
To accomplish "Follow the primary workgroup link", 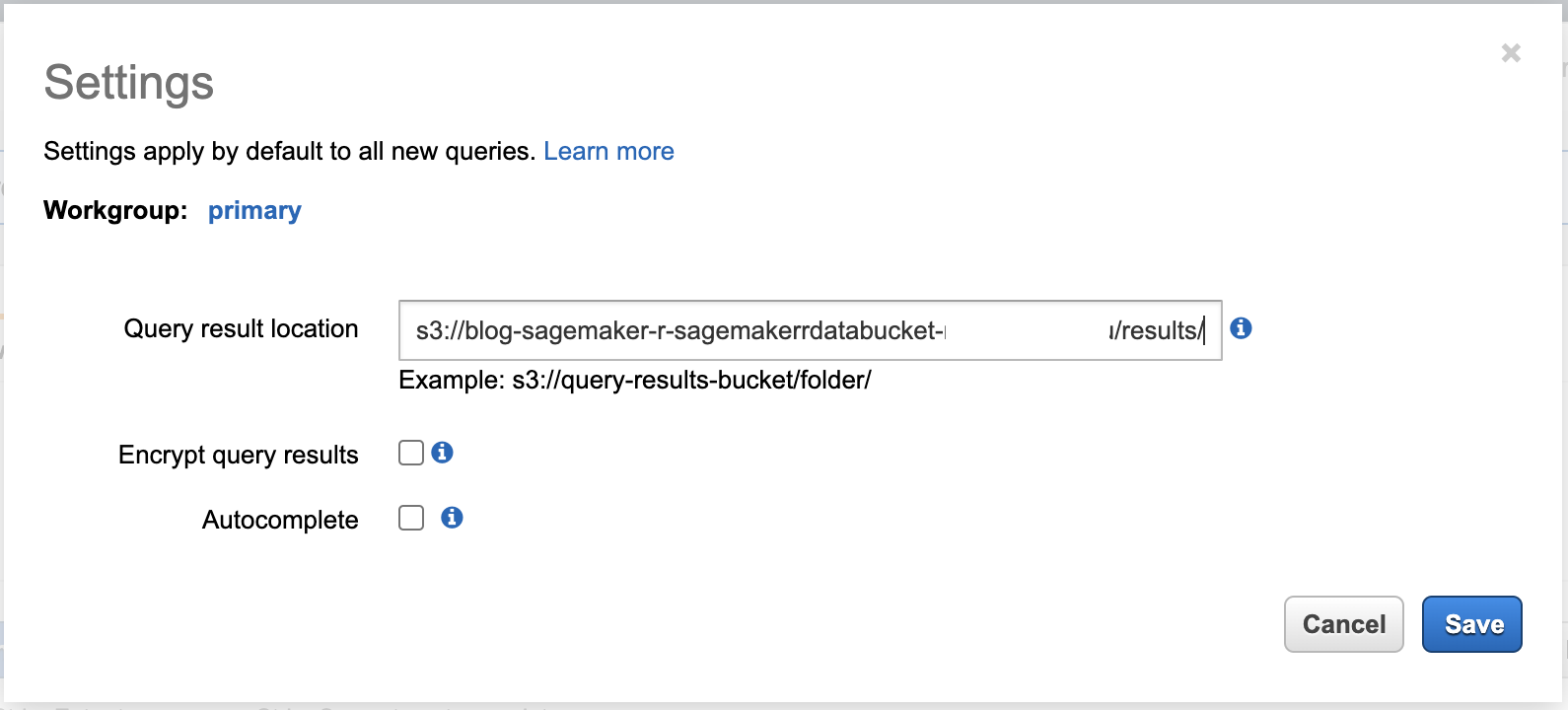I will 254,211.
